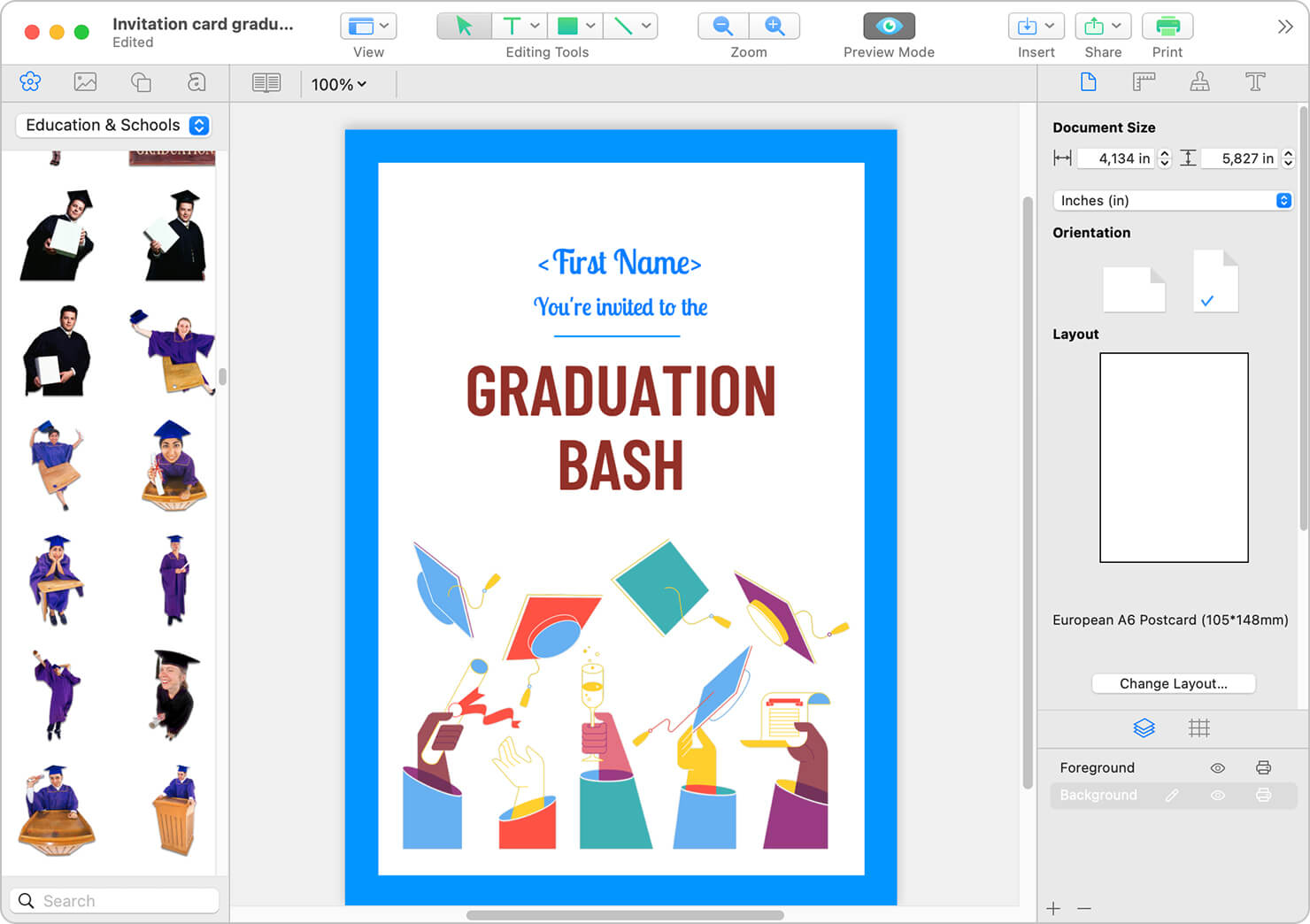Select the green rectangle Shape tool
The height and width of the screenshot is (924, 1310).
click(567, 26)
